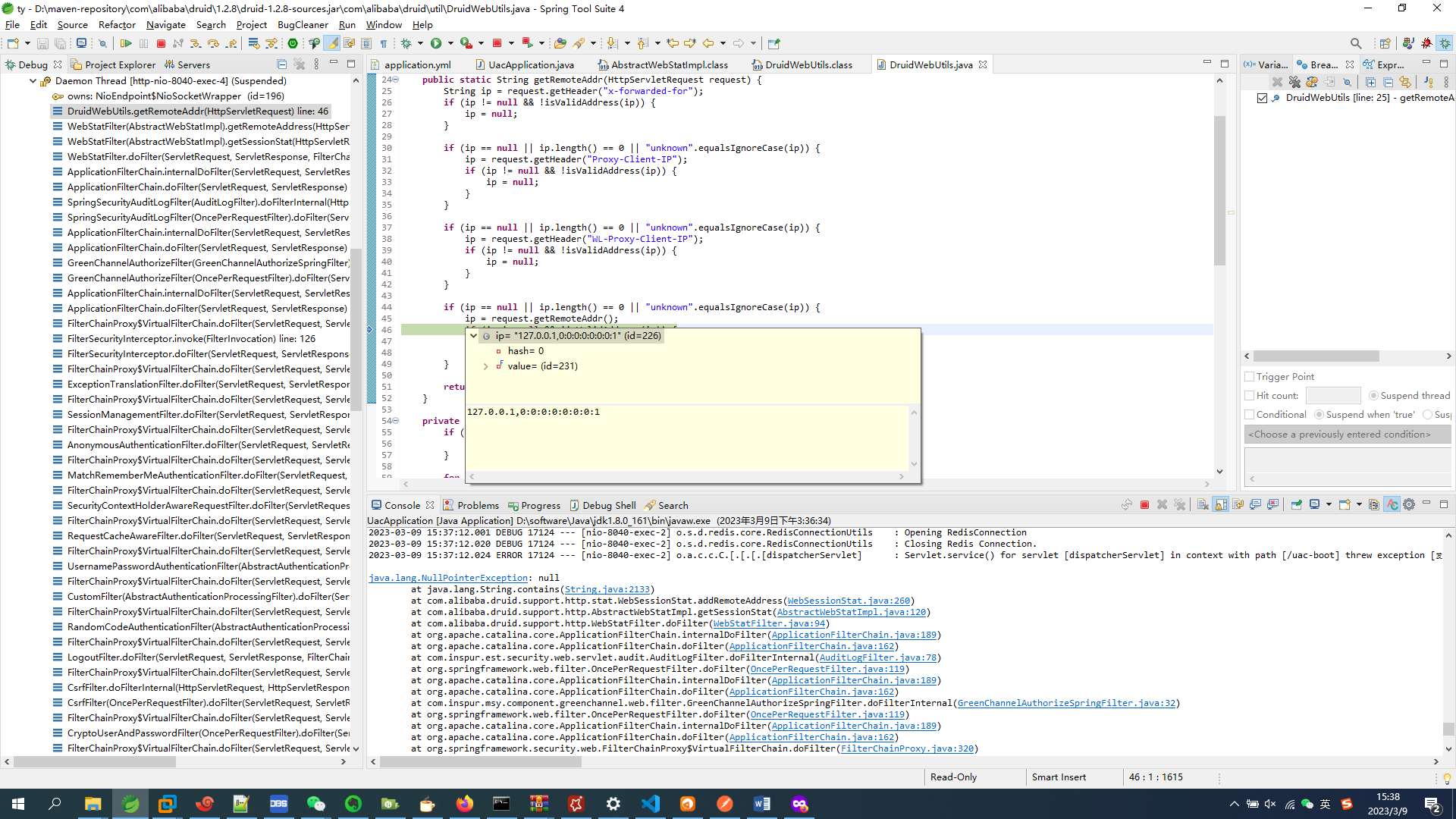This screenshot has width=1456, height=819.
Task: Uncheck the DruidWebUtils breakpoint
Action: tap(1263, 98)
